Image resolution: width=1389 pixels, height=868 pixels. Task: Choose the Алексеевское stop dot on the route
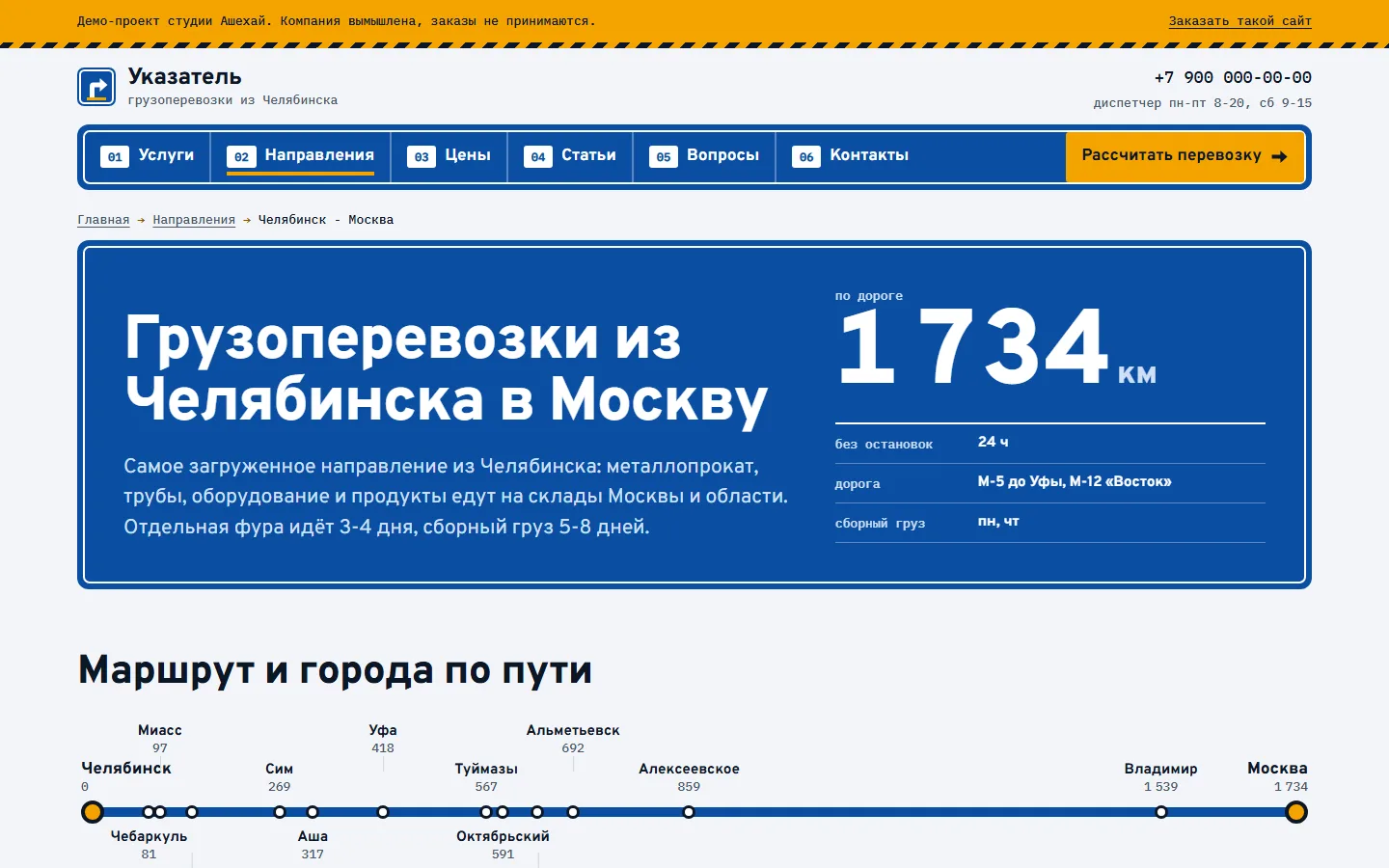click(689, 812)
